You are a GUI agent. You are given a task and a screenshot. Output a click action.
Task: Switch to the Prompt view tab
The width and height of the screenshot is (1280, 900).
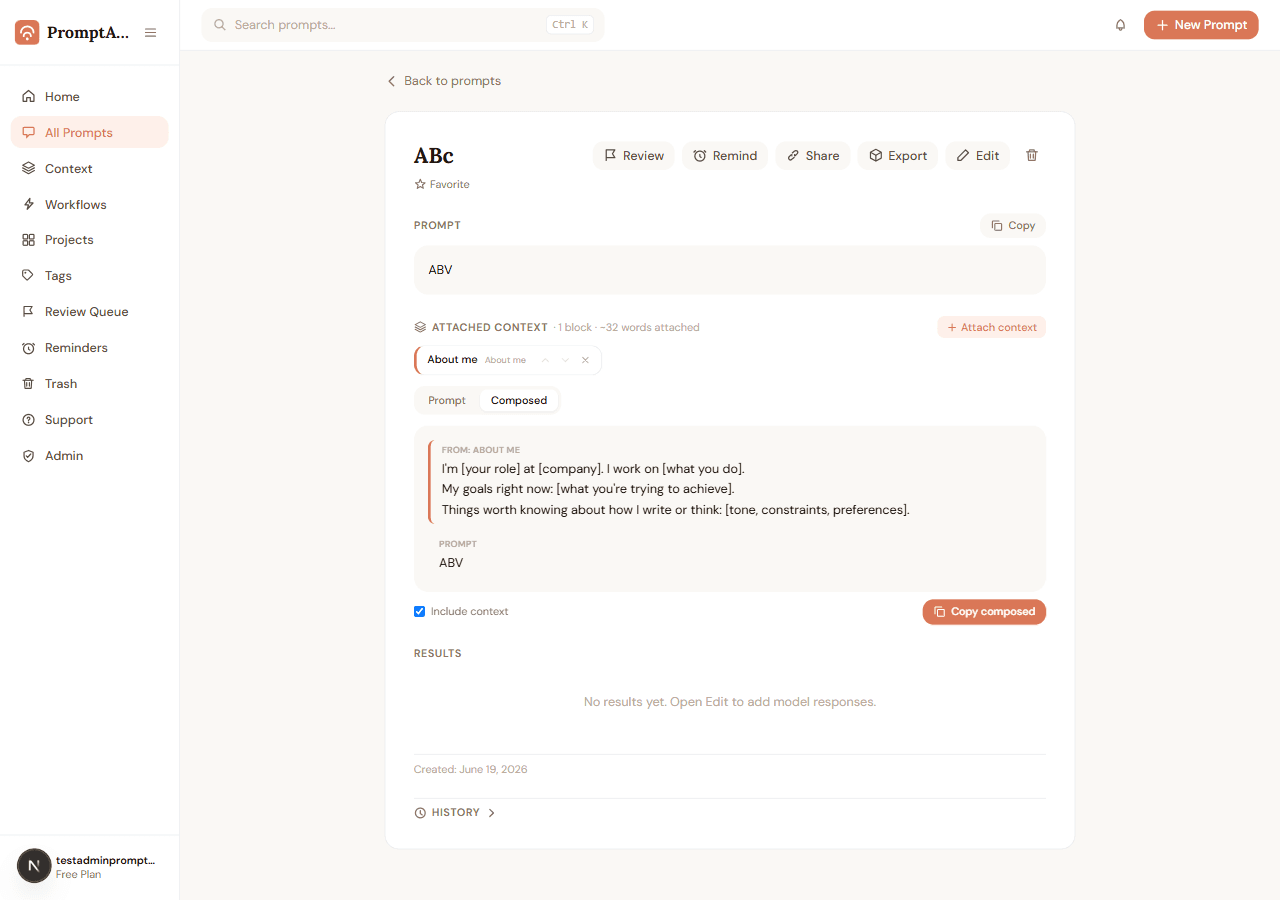point(447,400)
